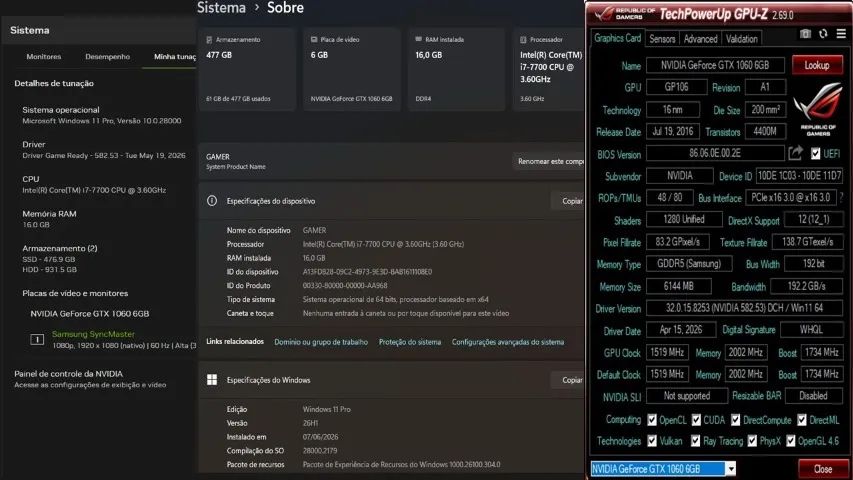Click the Memória RAM entry
Viewport: 853px width, 480px height.
(x=49, y=219)
